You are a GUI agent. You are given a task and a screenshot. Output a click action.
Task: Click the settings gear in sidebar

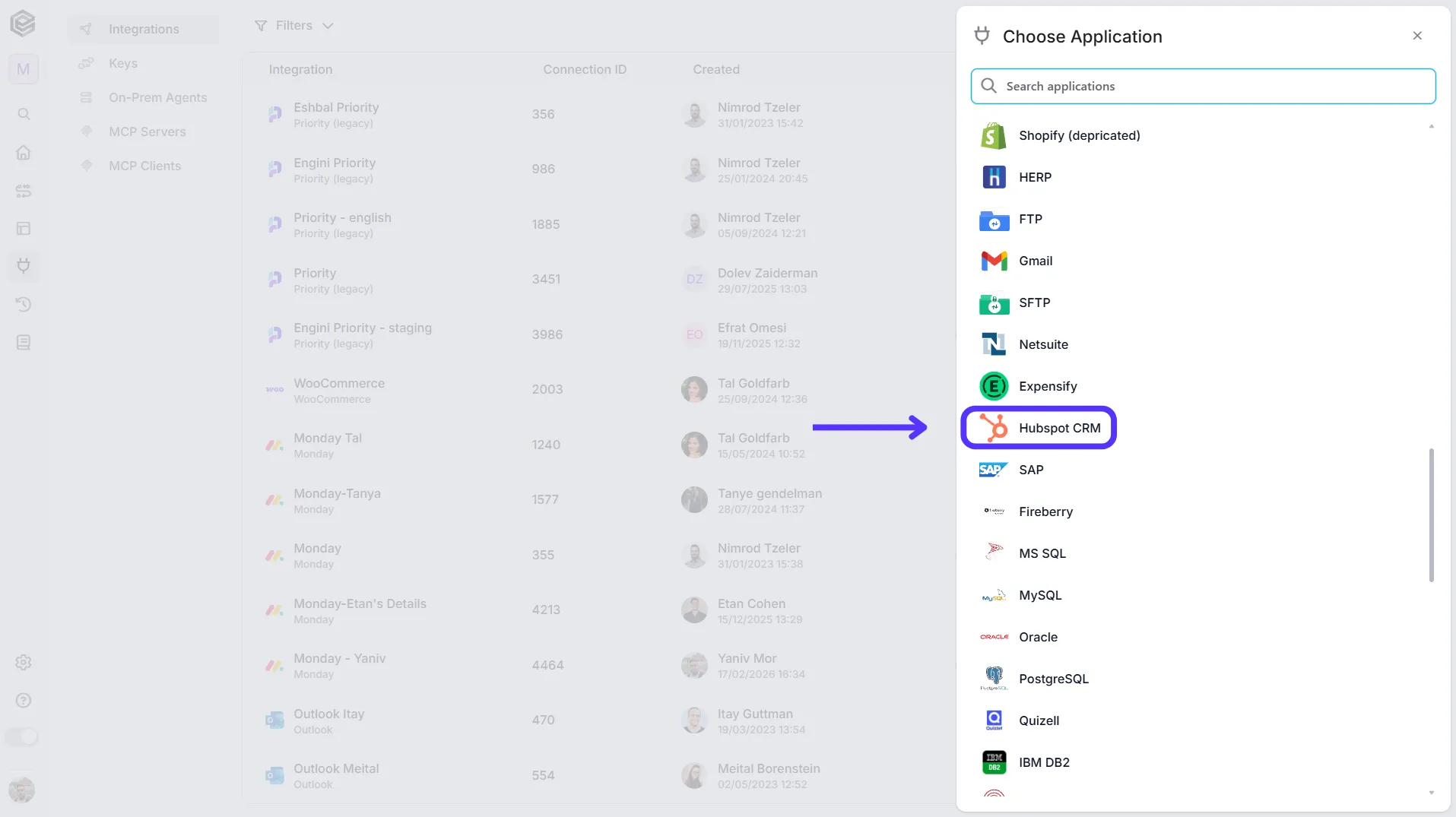click(24, 662)
